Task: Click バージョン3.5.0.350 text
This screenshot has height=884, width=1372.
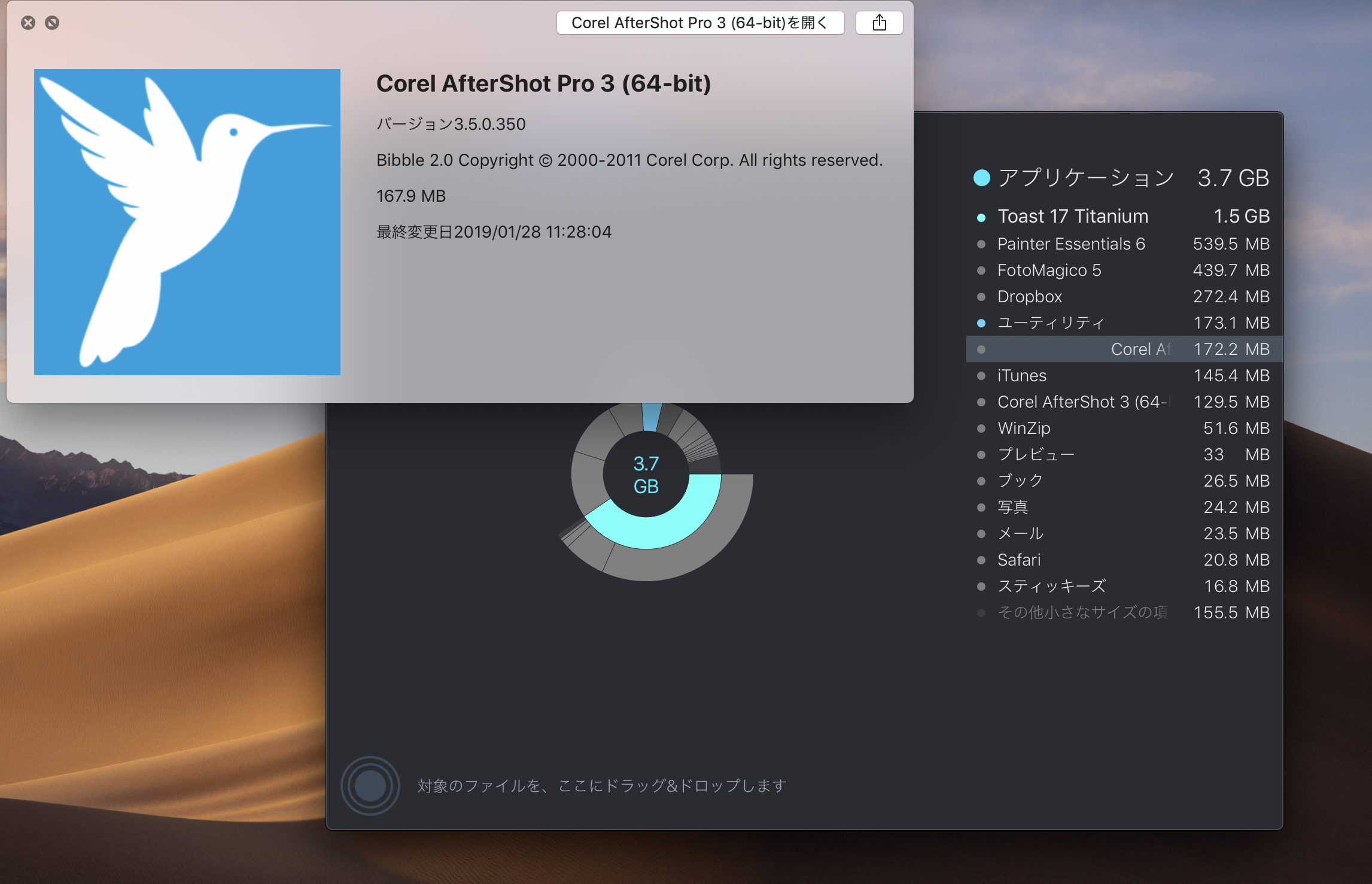Action: point(451,124)
